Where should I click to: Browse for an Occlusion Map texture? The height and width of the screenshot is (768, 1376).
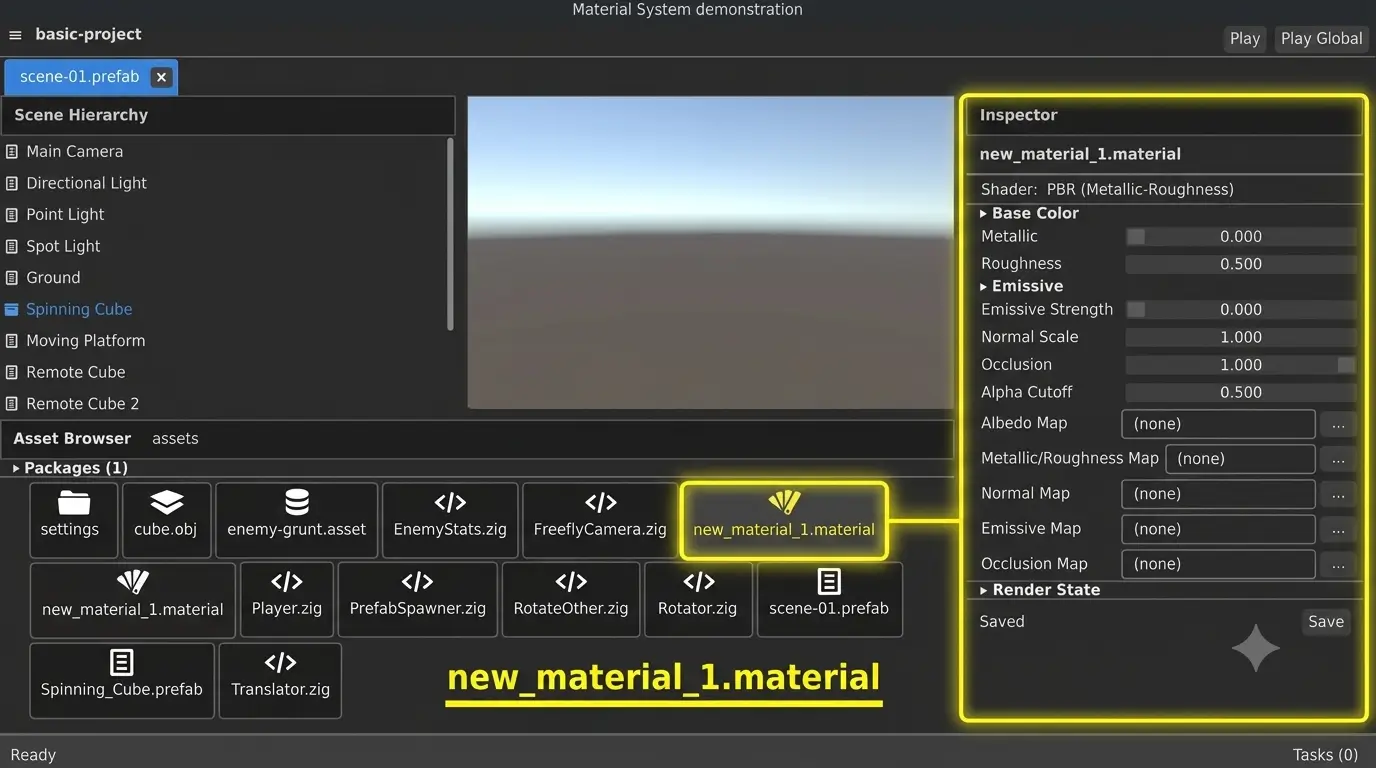click(x=1338, y=564)
